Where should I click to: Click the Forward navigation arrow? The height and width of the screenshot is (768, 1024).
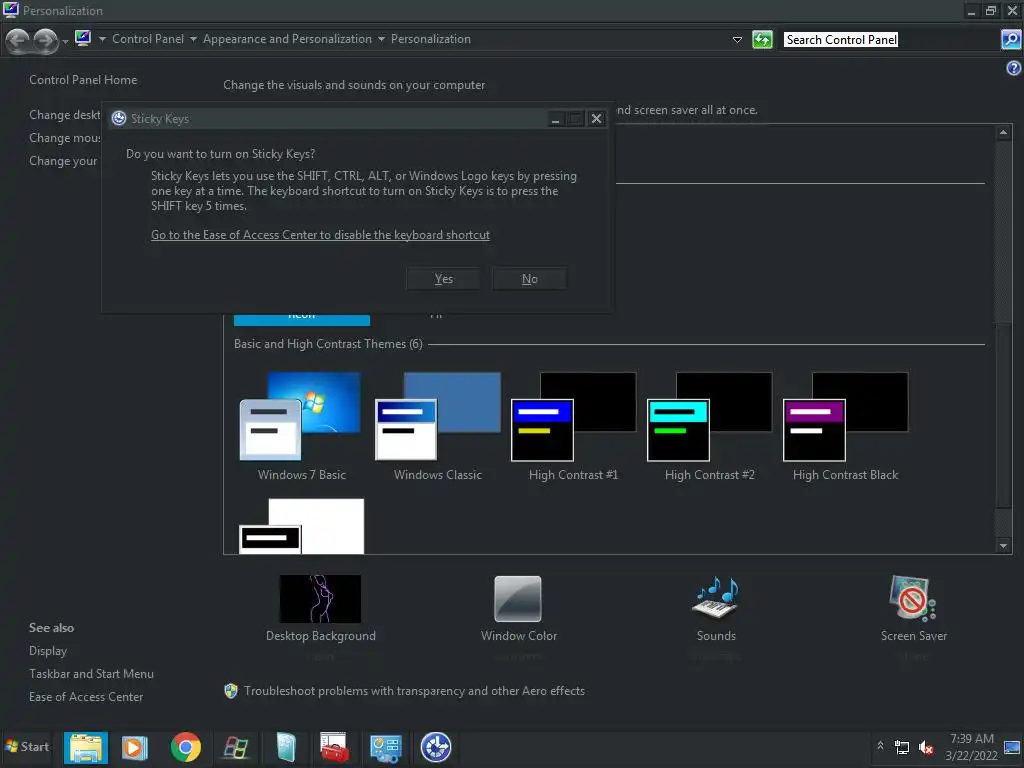pos(45,40)
